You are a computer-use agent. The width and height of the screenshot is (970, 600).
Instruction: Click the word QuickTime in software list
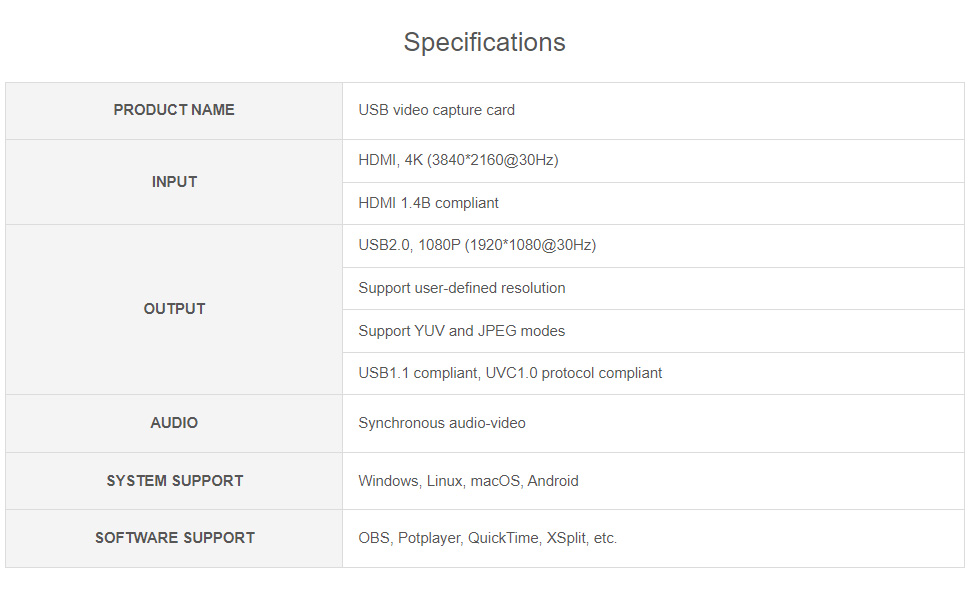(504, 538)
